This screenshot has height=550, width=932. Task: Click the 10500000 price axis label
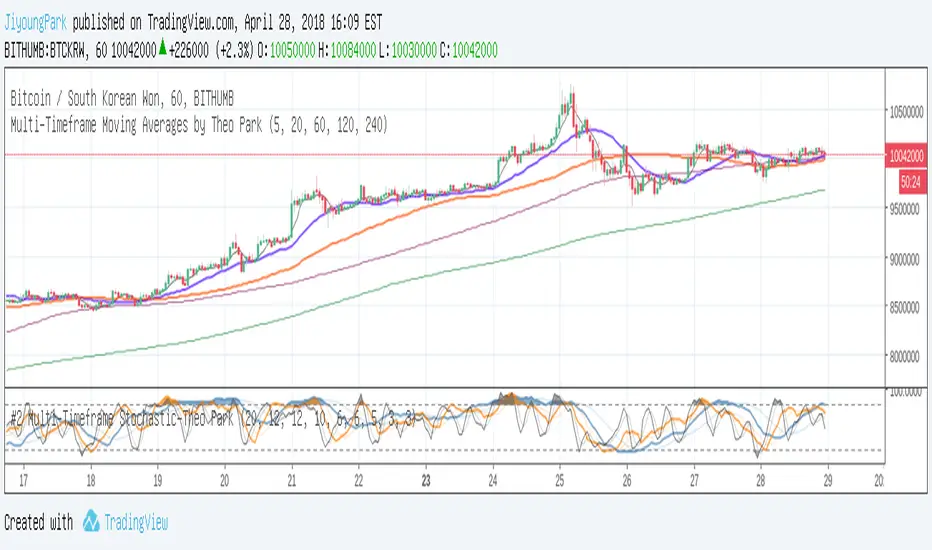click(x=906, y=111)
